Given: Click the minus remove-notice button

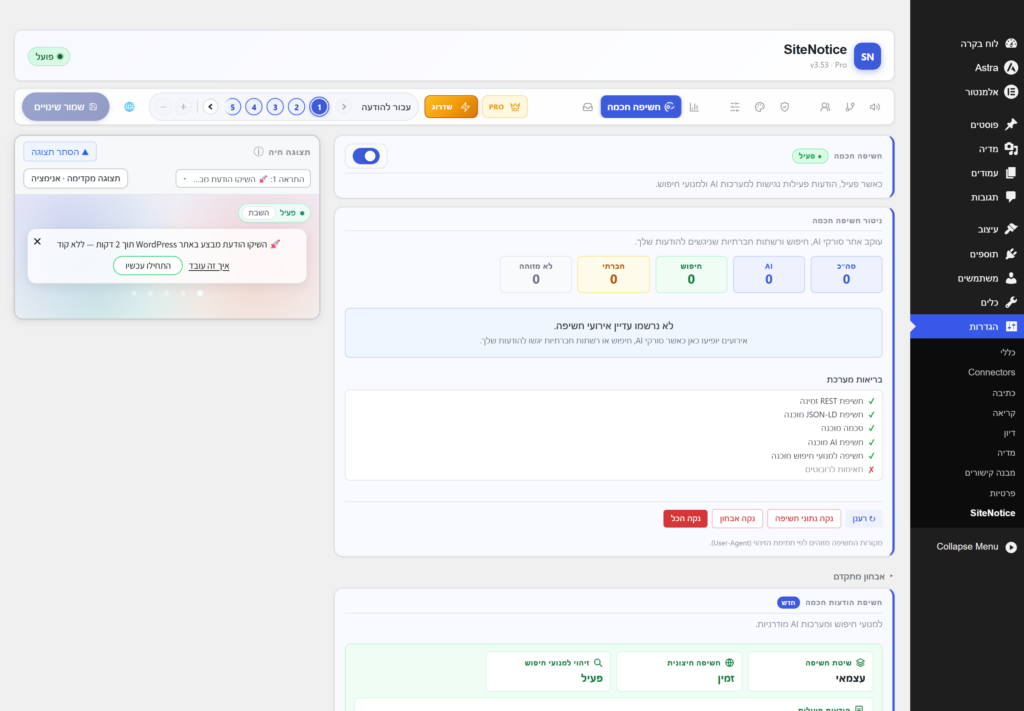Looking at the screenshot, I should tap(164, 107).
